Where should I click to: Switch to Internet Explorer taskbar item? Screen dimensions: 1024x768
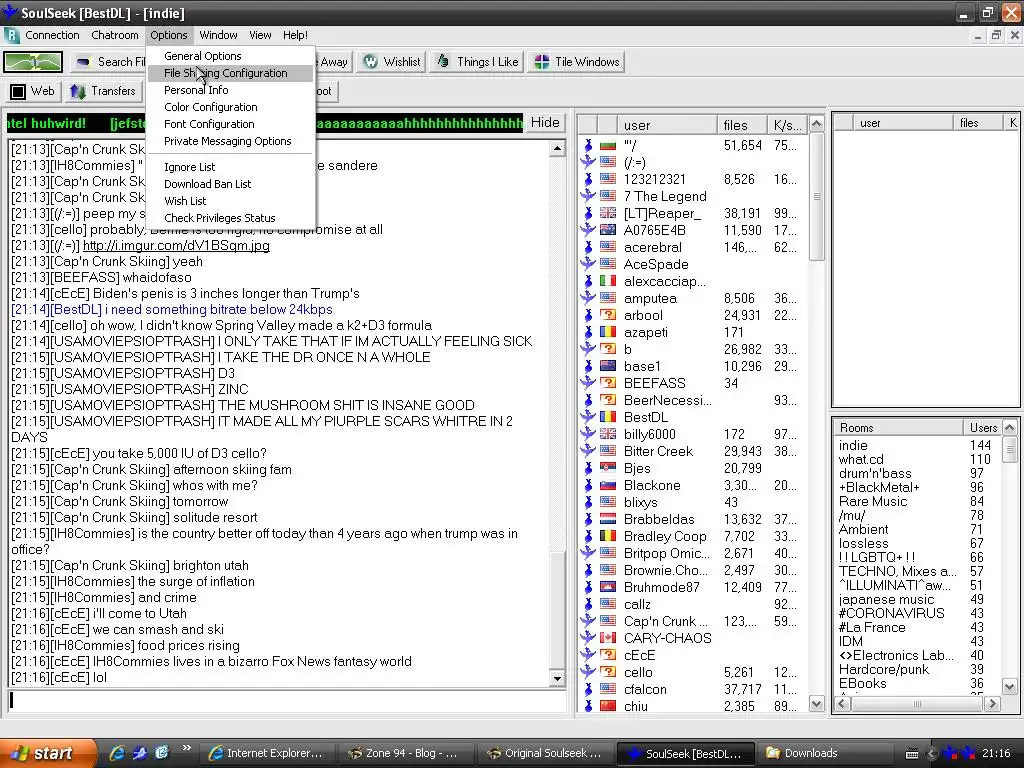pyautogui.click(x=267, y=753)
